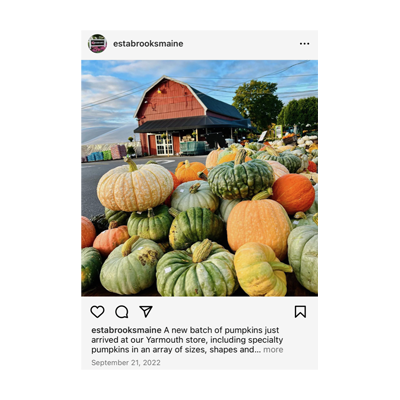
Task: Open the September 21, 2022 timestamp
Action: (126, 363)
